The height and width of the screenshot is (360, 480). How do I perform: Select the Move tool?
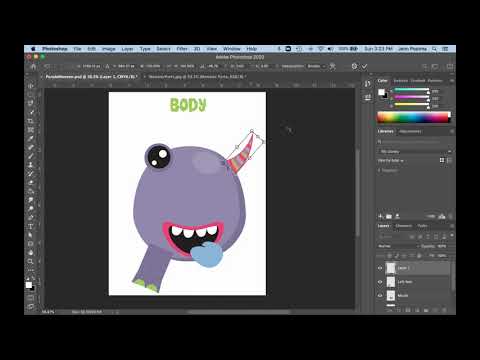(x=31, y=86)
